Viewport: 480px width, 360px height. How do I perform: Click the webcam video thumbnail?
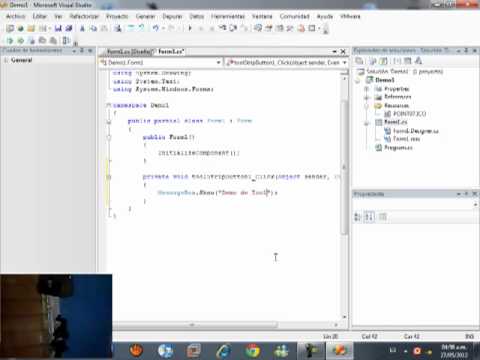coord(56,317)
